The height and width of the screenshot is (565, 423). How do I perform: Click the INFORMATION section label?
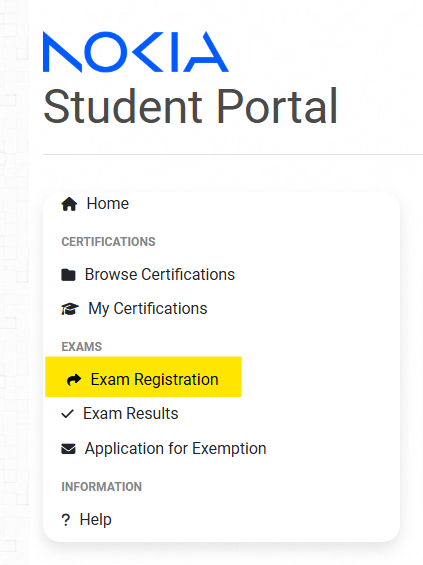[x=102, y=487]
